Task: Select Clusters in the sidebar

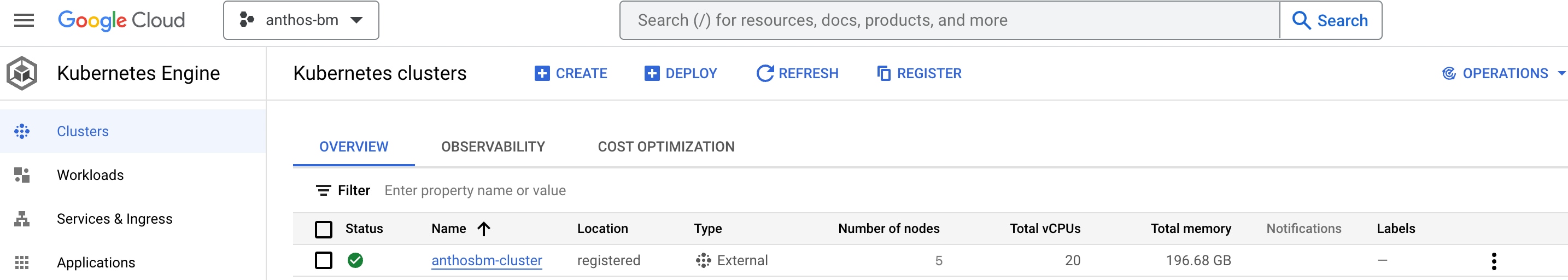Action: (x=133, y=131)
